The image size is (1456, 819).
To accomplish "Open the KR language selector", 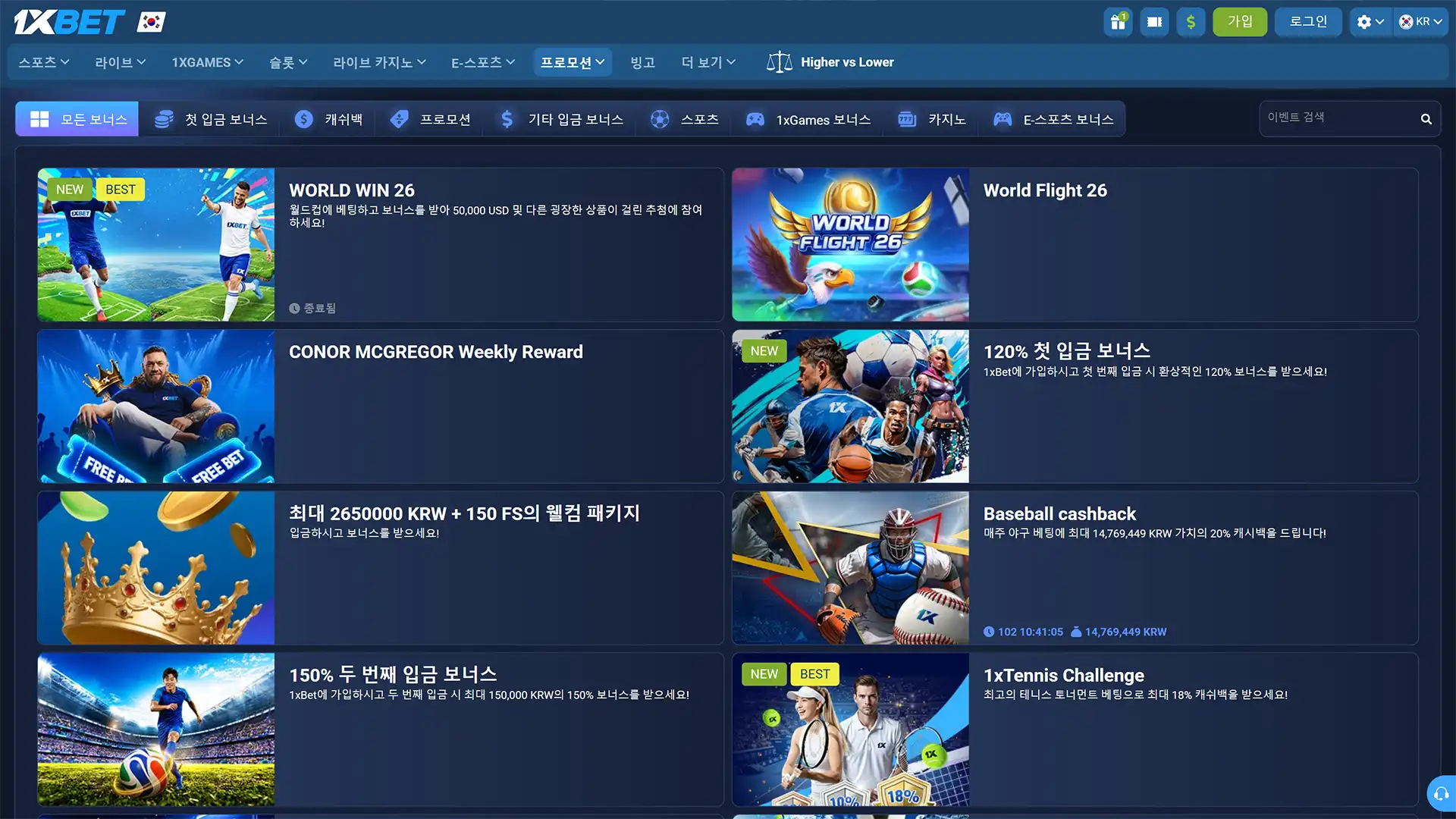I will point(1421,22).
